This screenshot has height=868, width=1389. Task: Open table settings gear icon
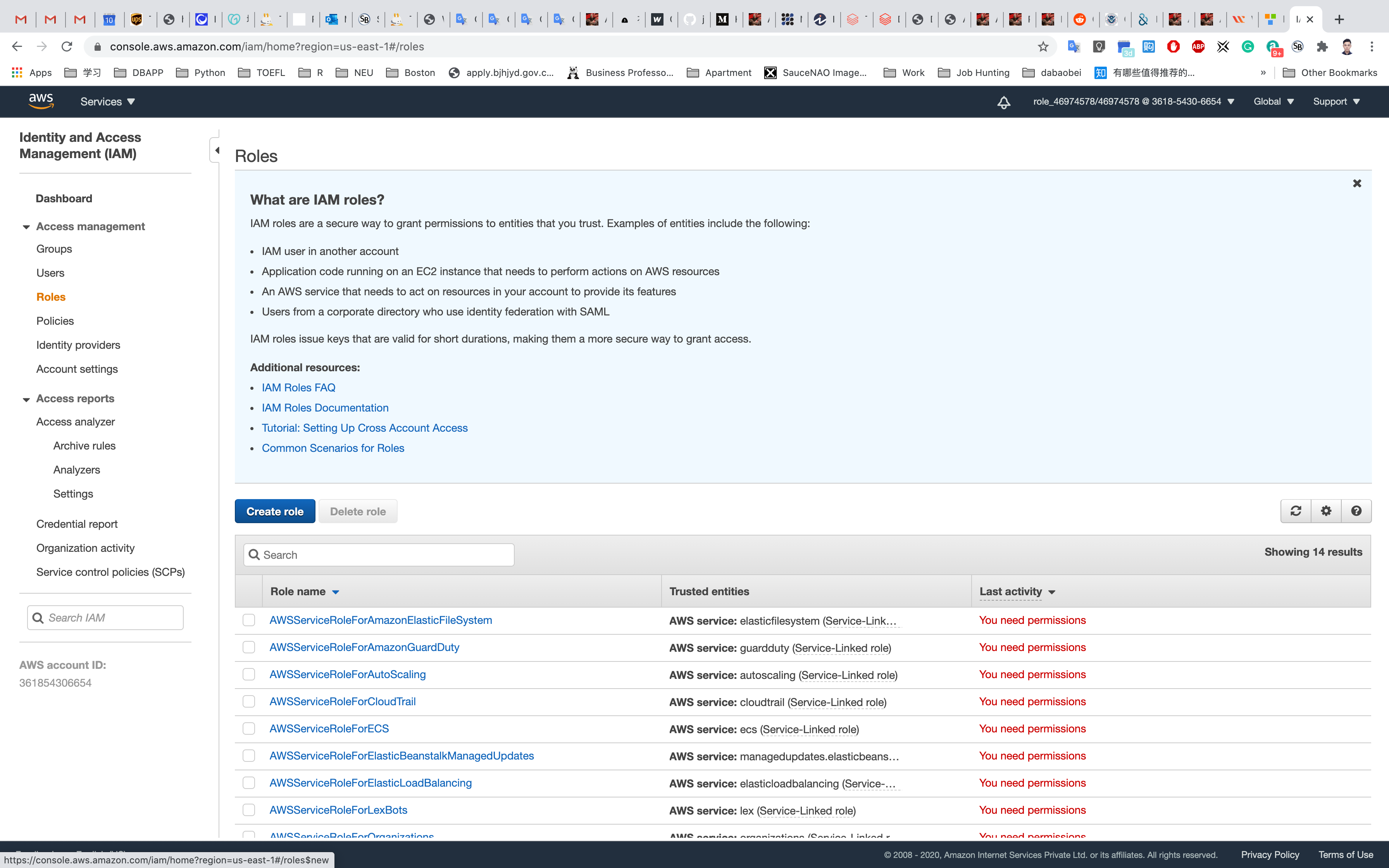pyautogui.click(x=1326, y=511)
